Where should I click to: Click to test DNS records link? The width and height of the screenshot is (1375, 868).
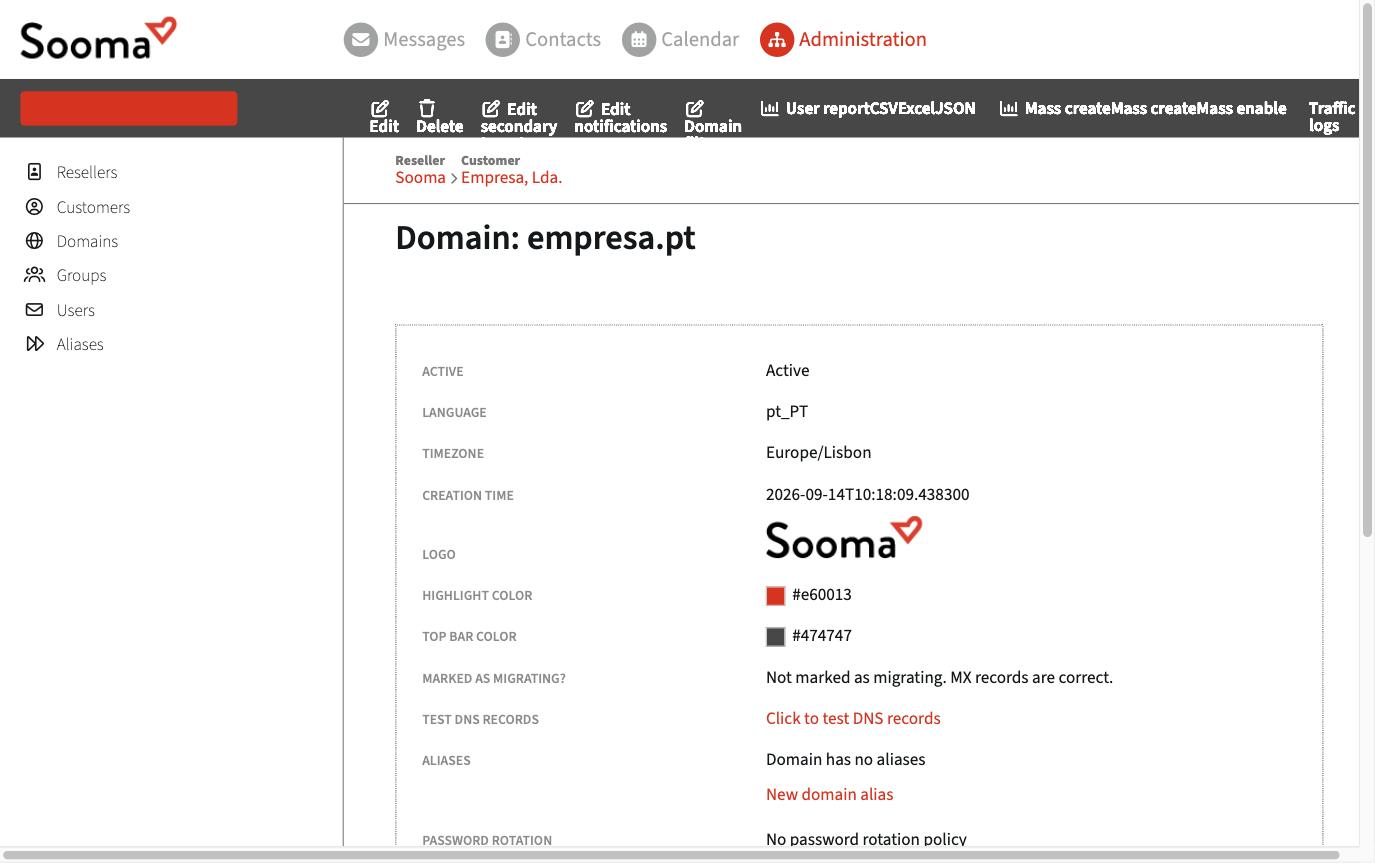[x=853, y=719]
